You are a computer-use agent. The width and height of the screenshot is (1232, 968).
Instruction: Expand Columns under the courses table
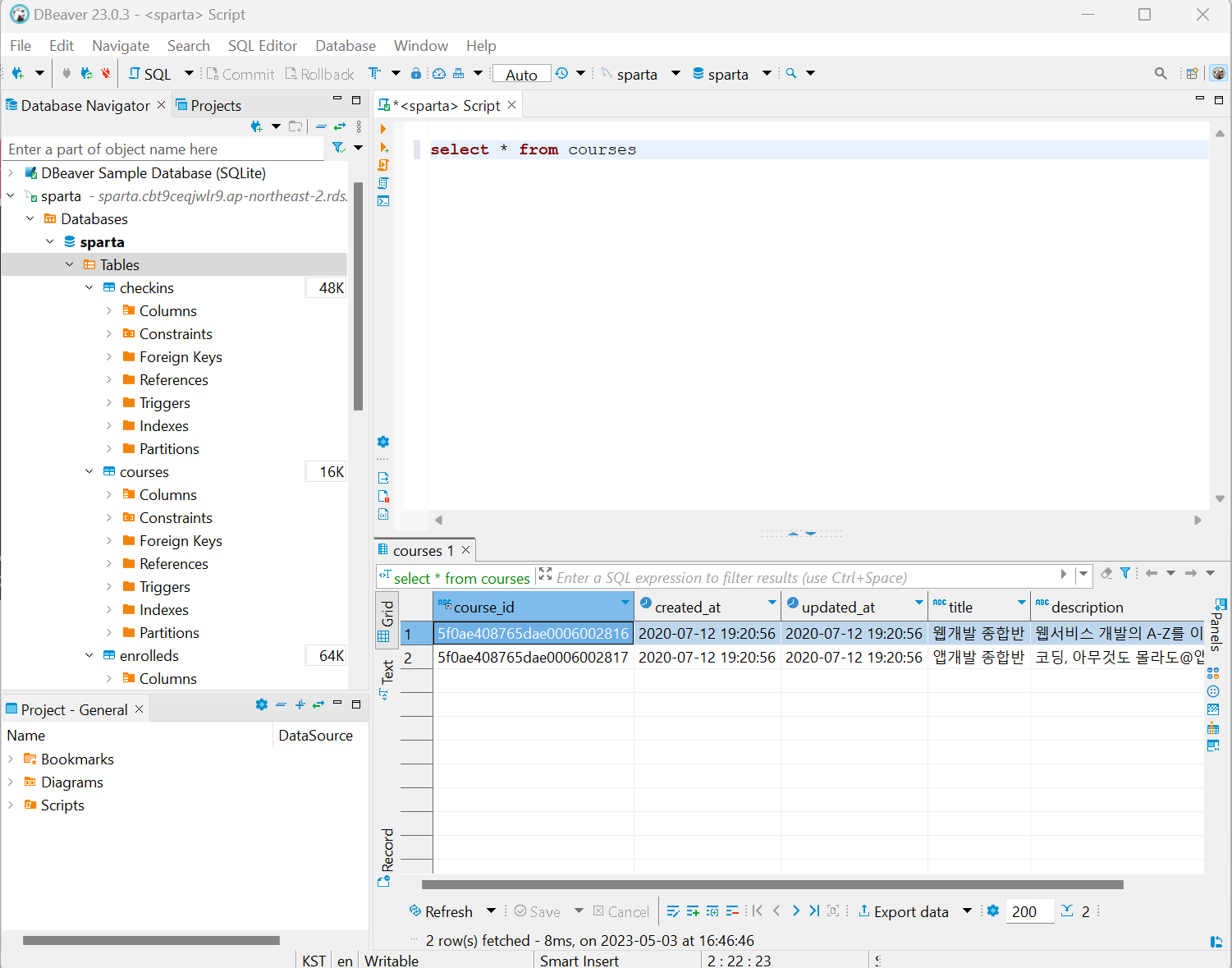point(109,494)
